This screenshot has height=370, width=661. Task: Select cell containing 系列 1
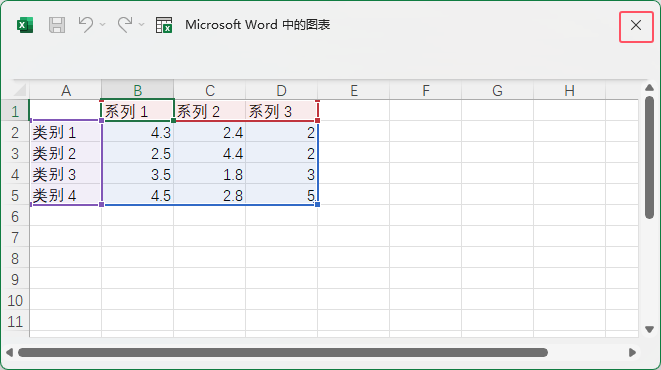coord(137,111)
